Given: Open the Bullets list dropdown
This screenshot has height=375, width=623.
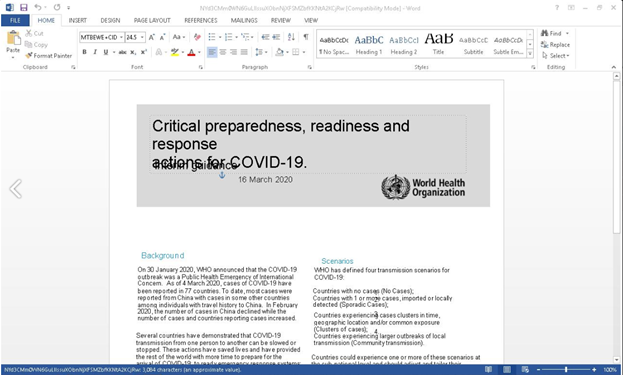Looking at the screenshot, I should tap(220, 37).
